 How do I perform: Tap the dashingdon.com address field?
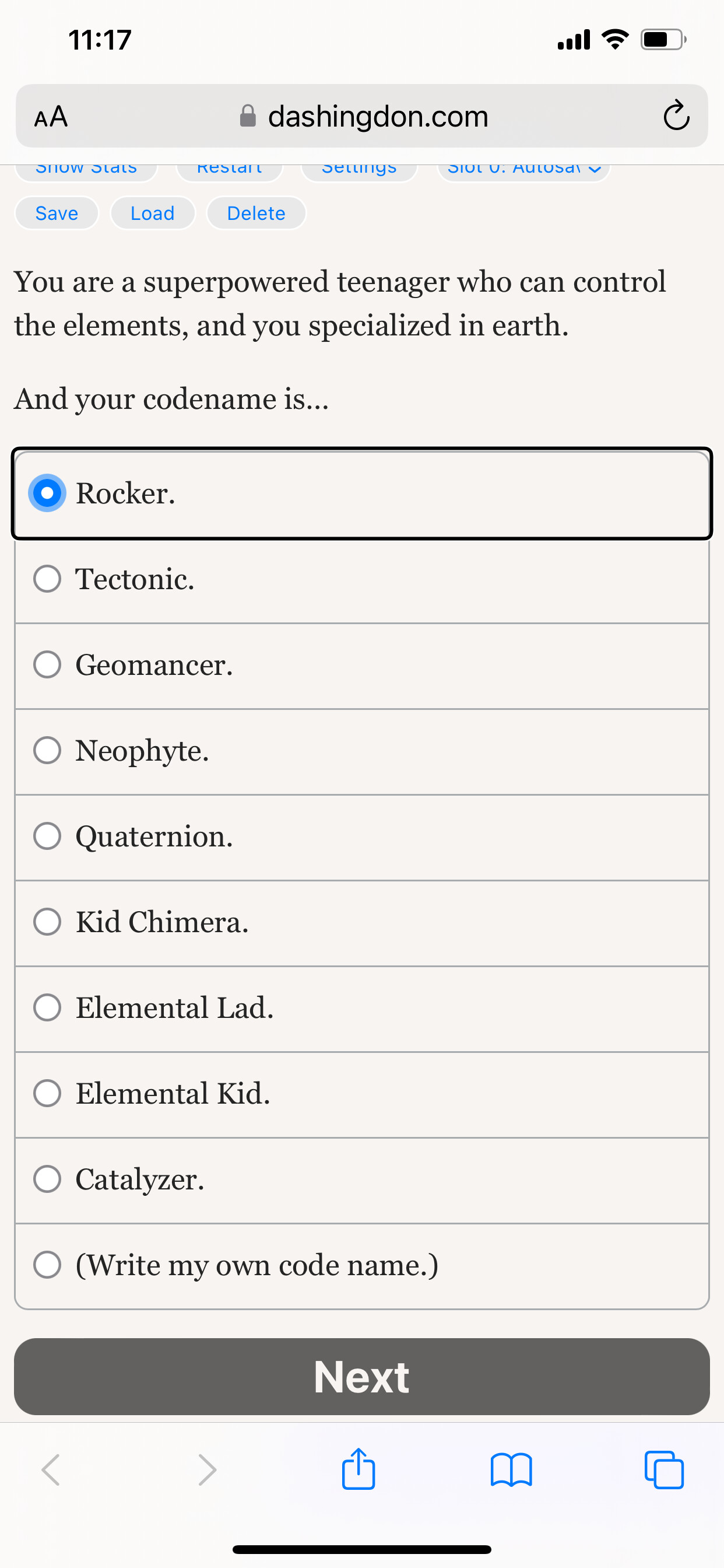[x=377, y=116]
